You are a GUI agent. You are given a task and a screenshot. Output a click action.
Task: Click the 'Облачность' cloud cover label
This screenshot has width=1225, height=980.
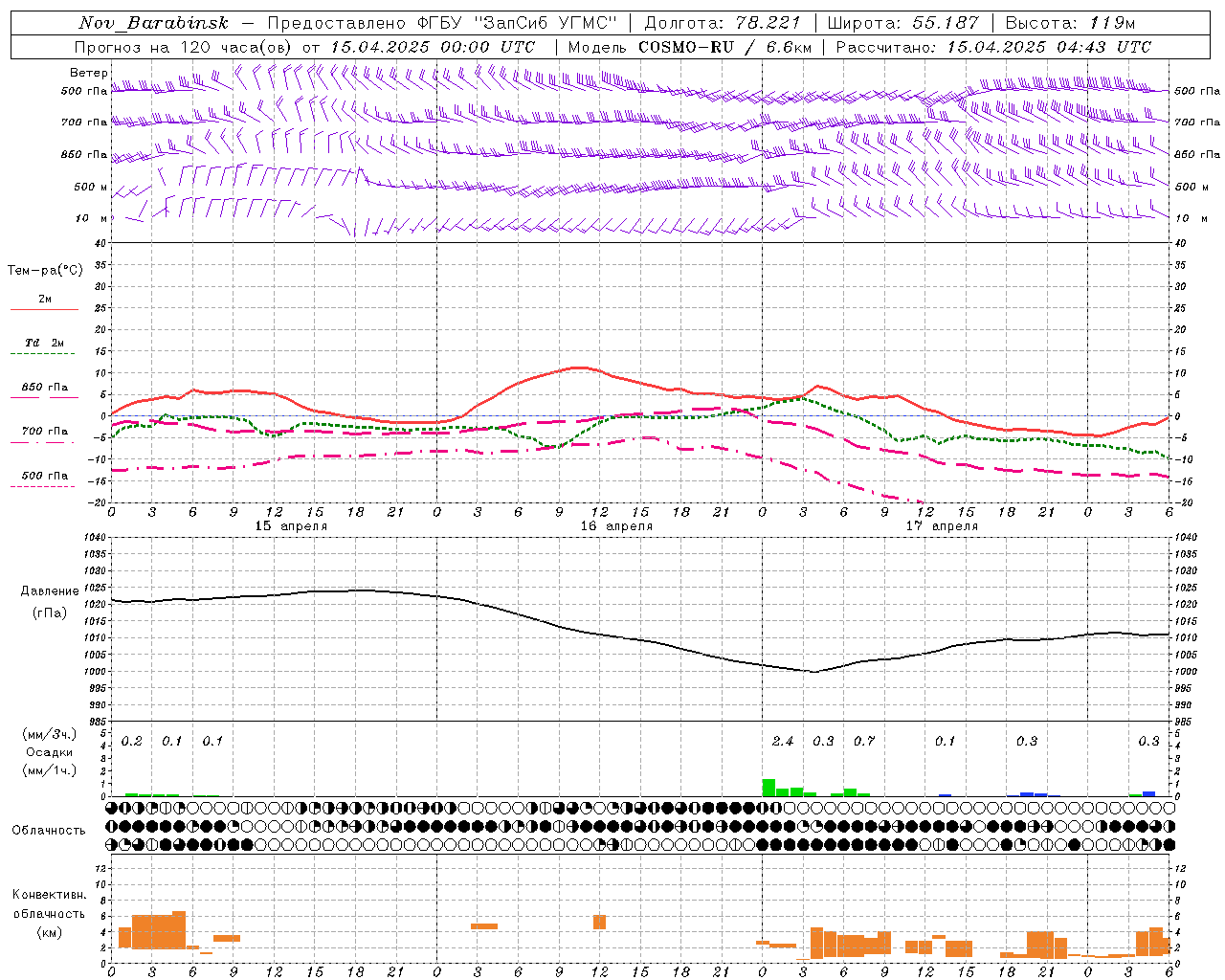(49, 831)
